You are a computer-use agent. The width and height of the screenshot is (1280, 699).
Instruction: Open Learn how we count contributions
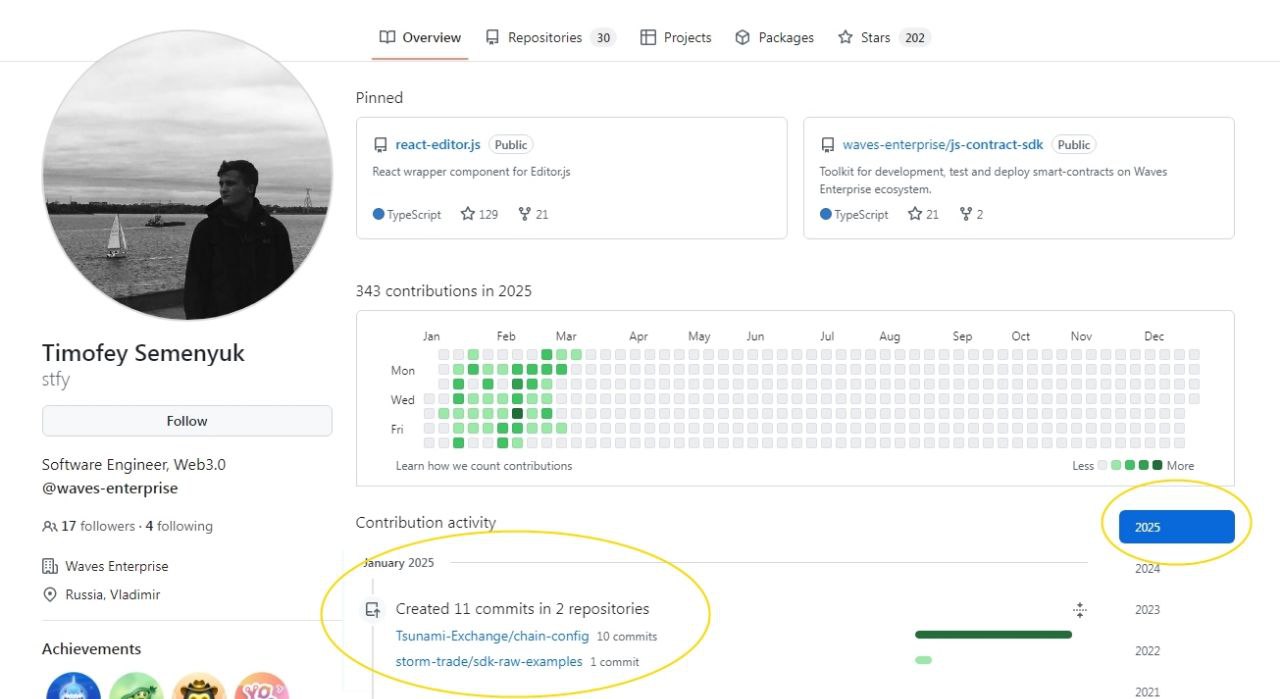click(484, 466)
